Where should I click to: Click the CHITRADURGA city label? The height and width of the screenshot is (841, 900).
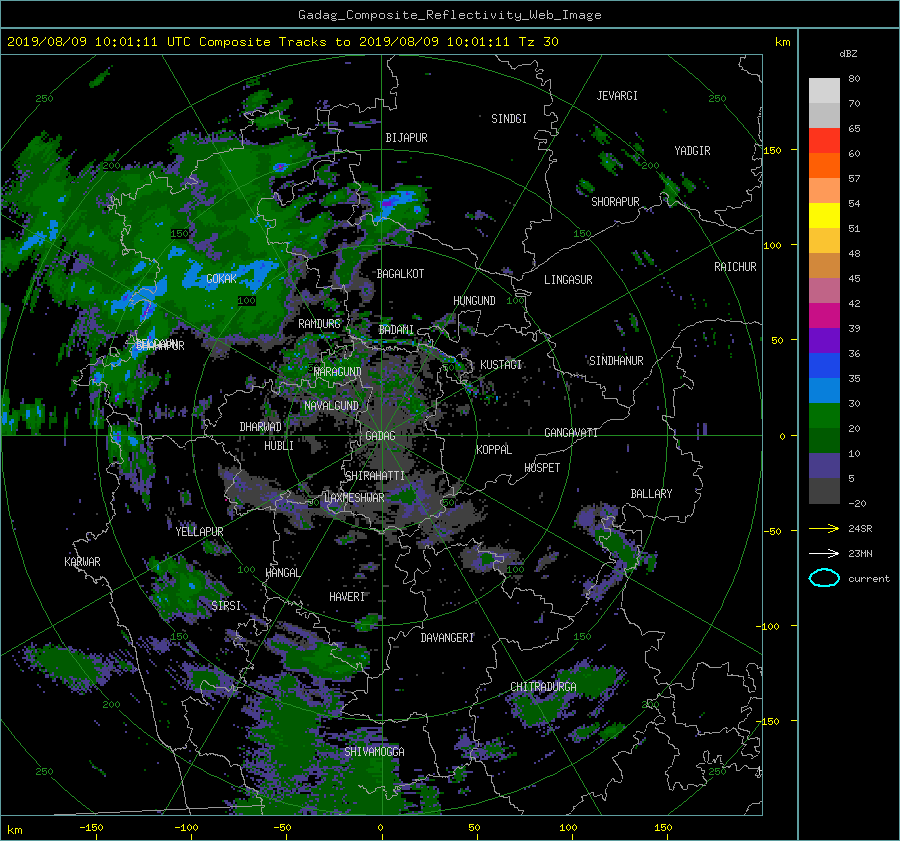coord(543,687)
